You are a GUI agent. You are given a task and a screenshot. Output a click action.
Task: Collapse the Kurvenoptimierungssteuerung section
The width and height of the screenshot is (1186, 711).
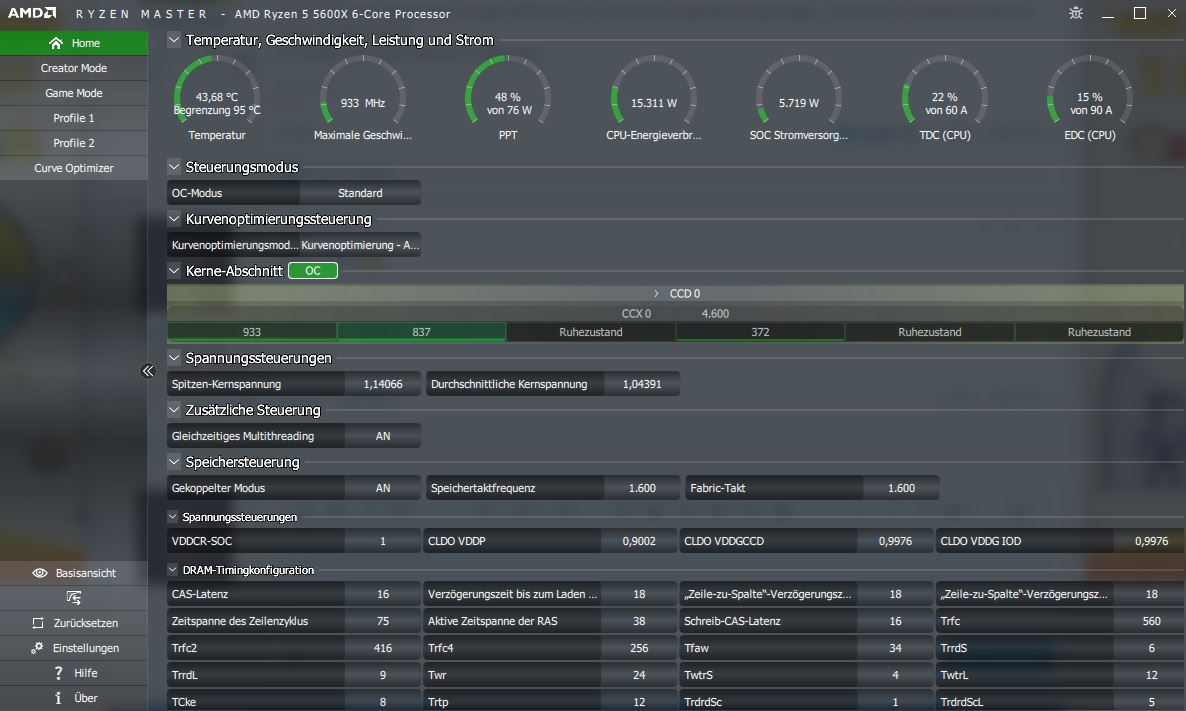point(174,219)
